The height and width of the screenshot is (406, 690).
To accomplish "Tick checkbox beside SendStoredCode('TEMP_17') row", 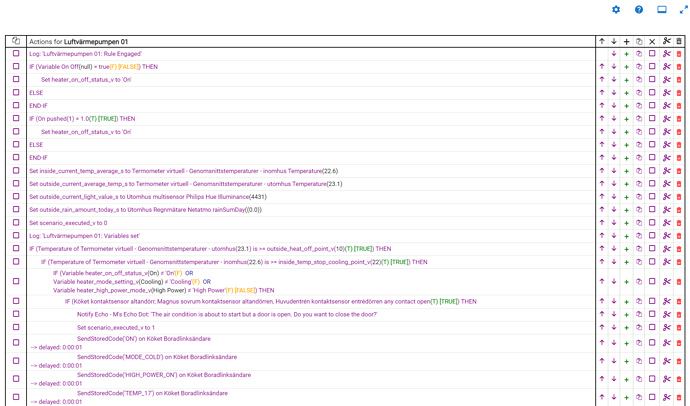I will pos(16,397).
